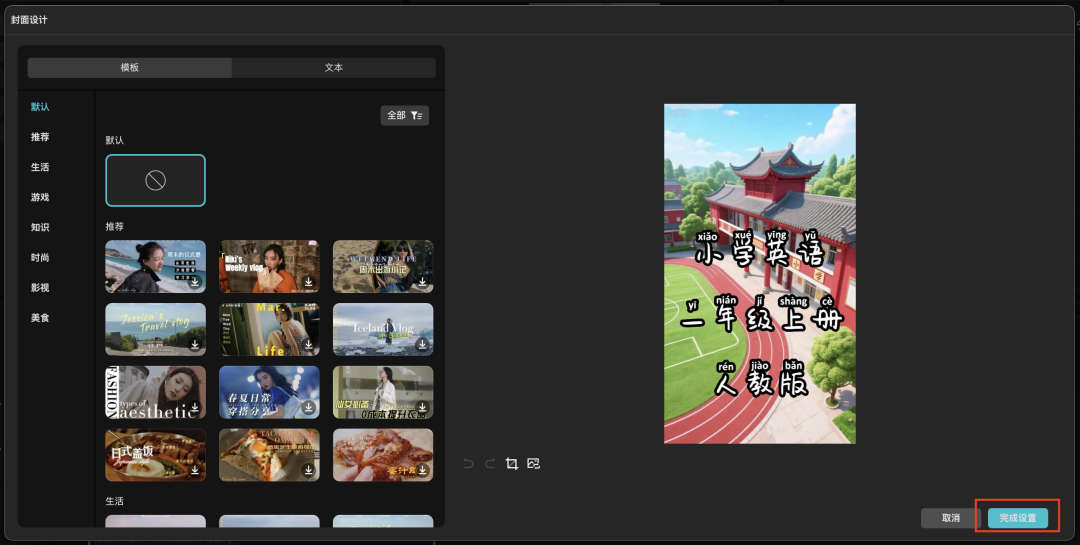
Task: Click the 生活 section heading below templates
Action: pos(114,501)
